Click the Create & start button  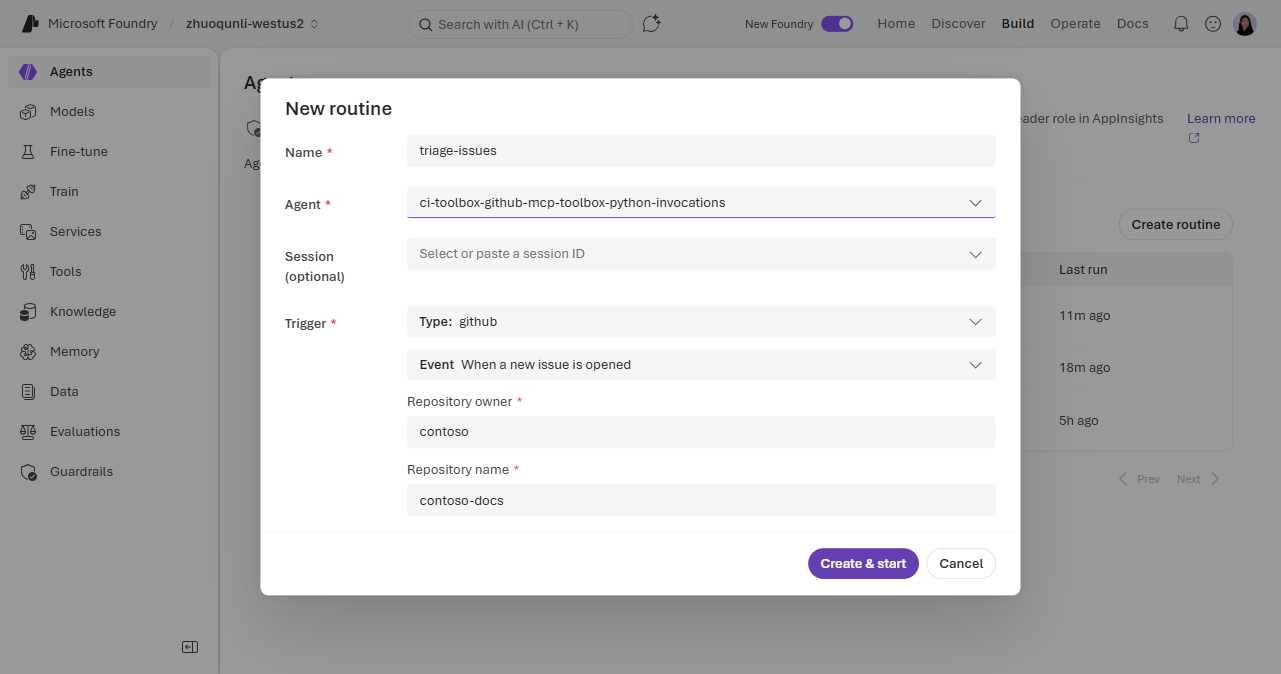point(863,563)
